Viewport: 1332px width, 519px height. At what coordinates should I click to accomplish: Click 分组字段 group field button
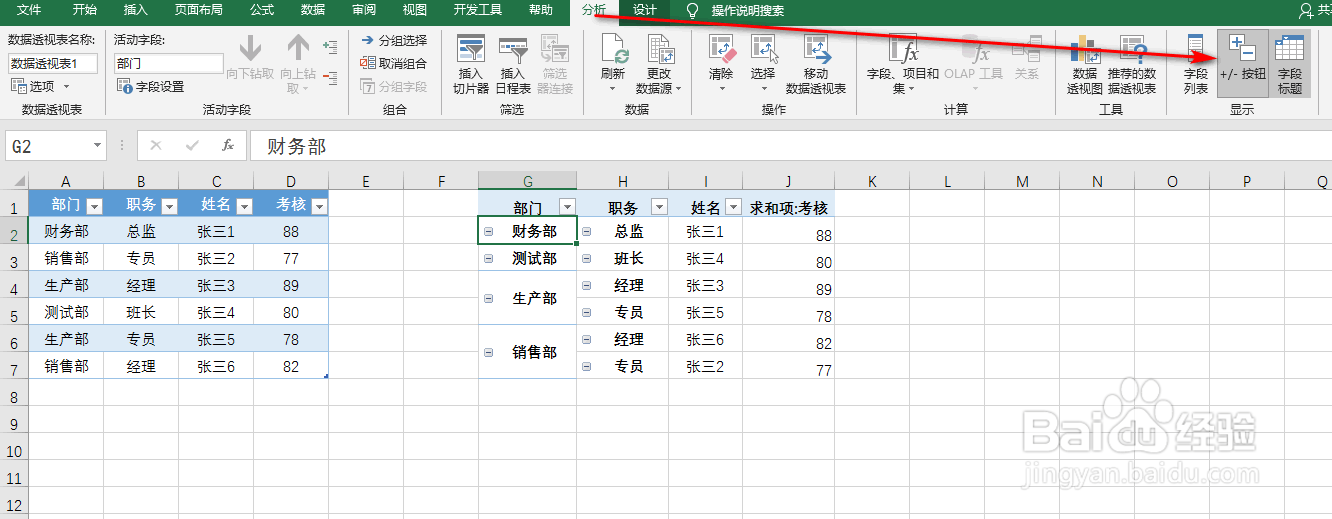tap(394, 87)
